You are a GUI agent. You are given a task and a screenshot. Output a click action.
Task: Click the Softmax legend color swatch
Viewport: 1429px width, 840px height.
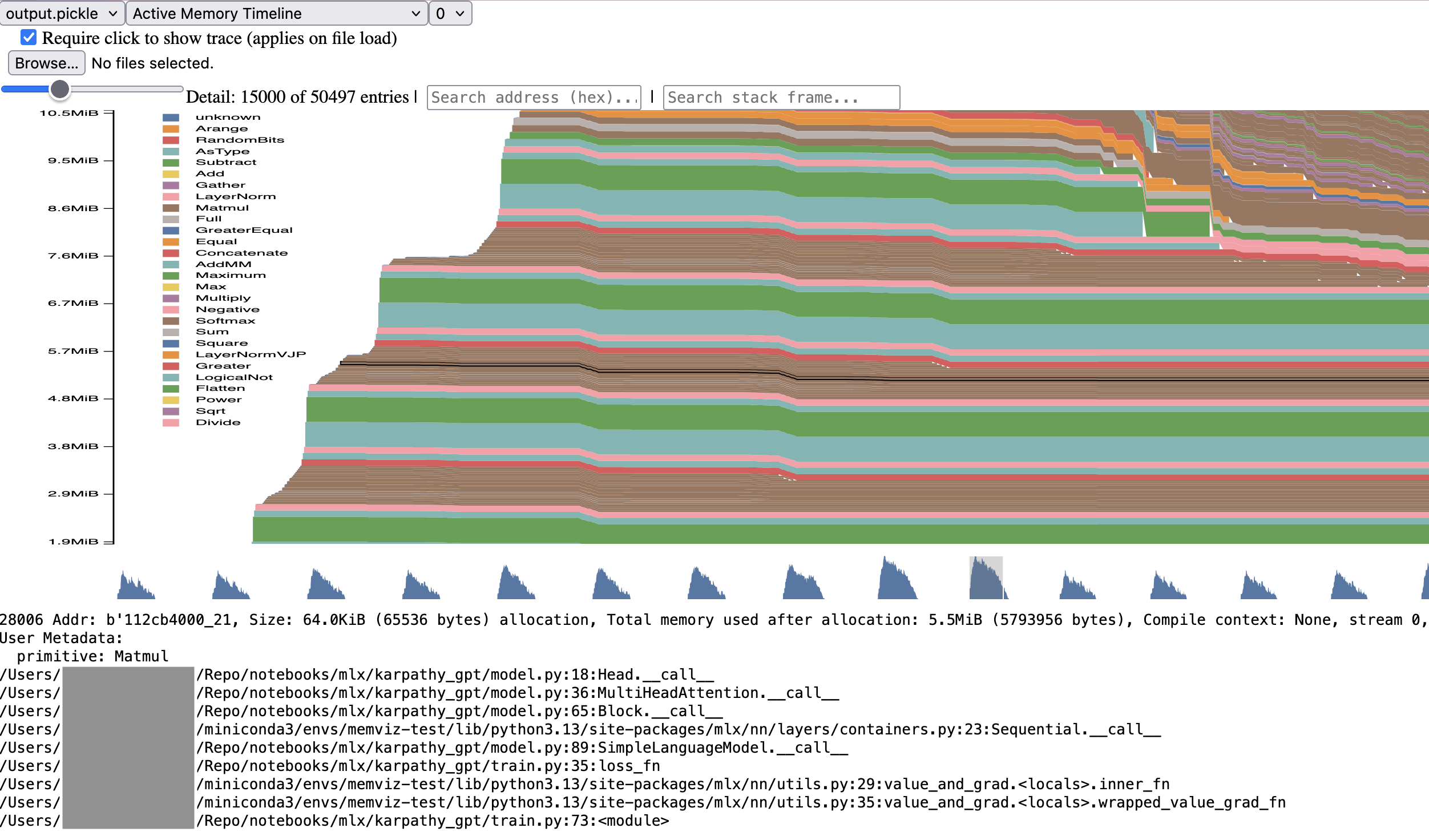pyautogui.click(x=171, y=321)
